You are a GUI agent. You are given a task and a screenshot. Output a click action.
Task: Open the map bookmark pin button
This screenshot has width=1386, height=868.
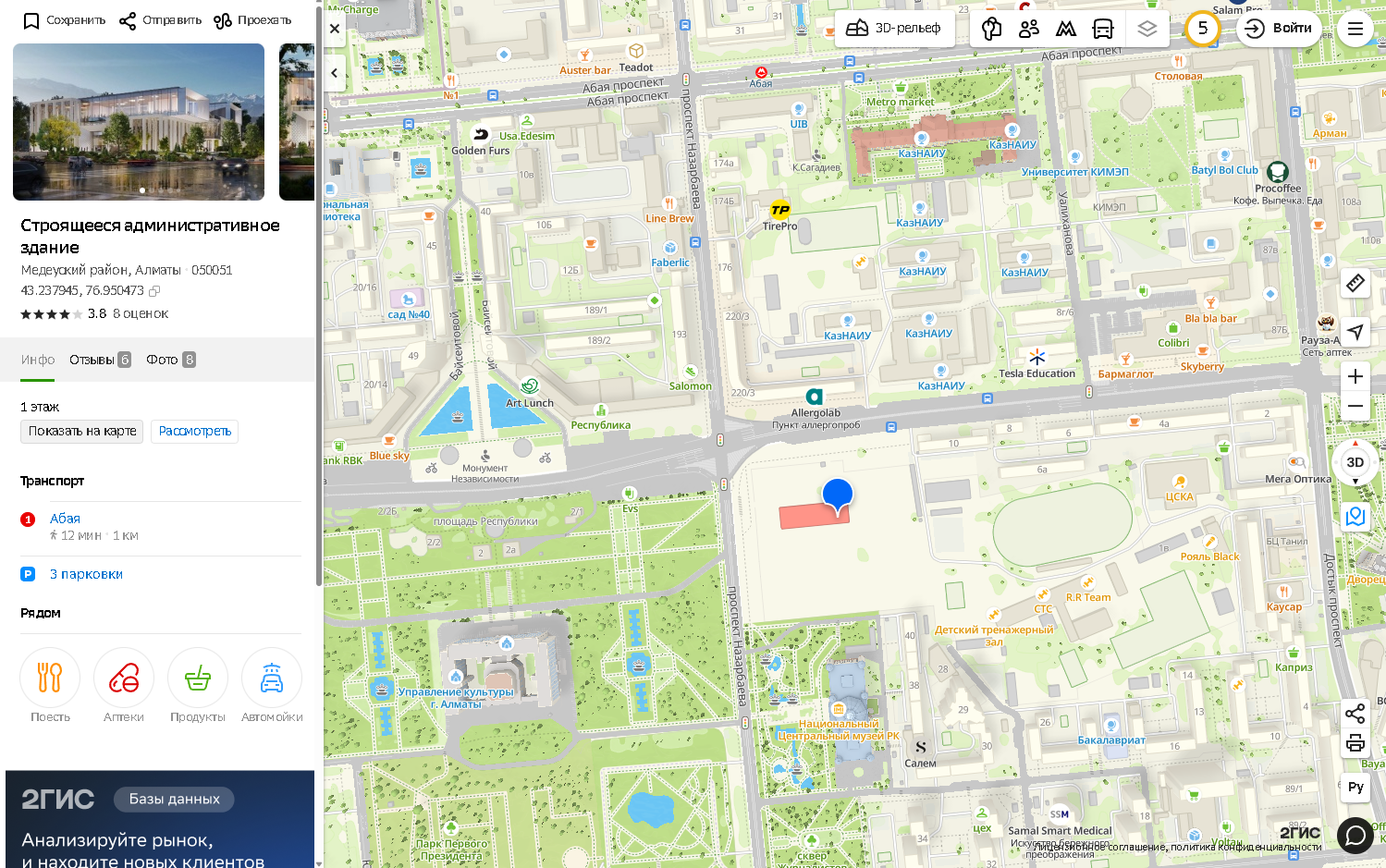(x=1355, y=516)
